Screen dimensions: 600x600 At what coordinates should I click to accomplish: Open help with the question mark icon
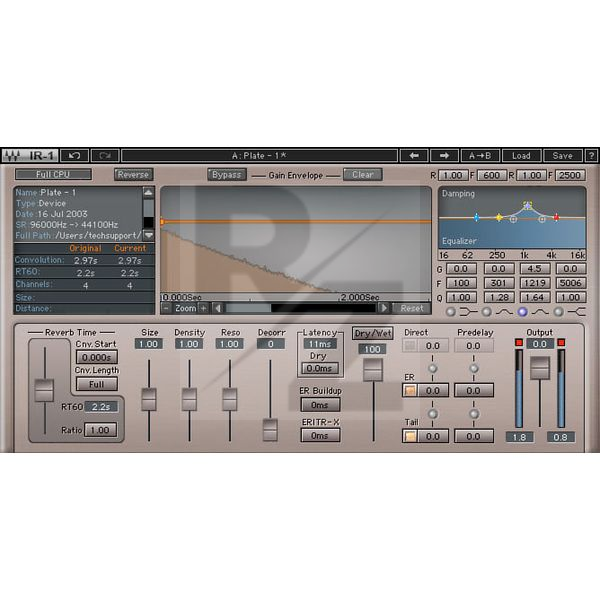pos(591,156)
